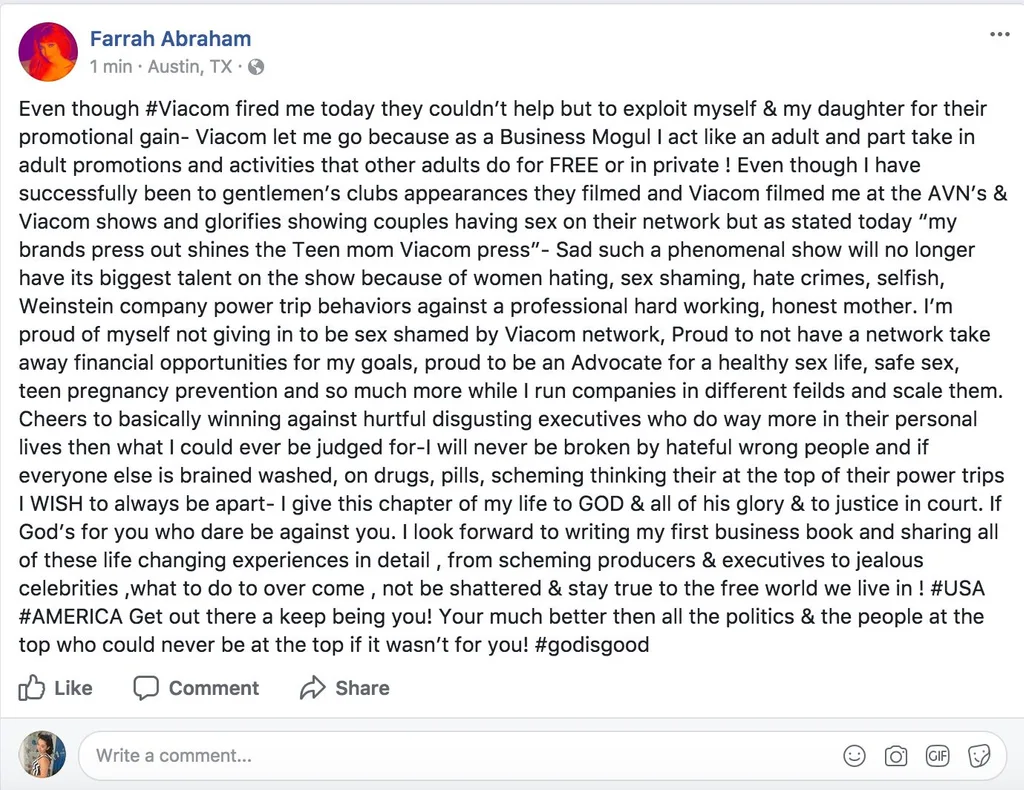
Task: Open the three-dot post options menu
Action: pyautogui.click(x=999, y=35)
